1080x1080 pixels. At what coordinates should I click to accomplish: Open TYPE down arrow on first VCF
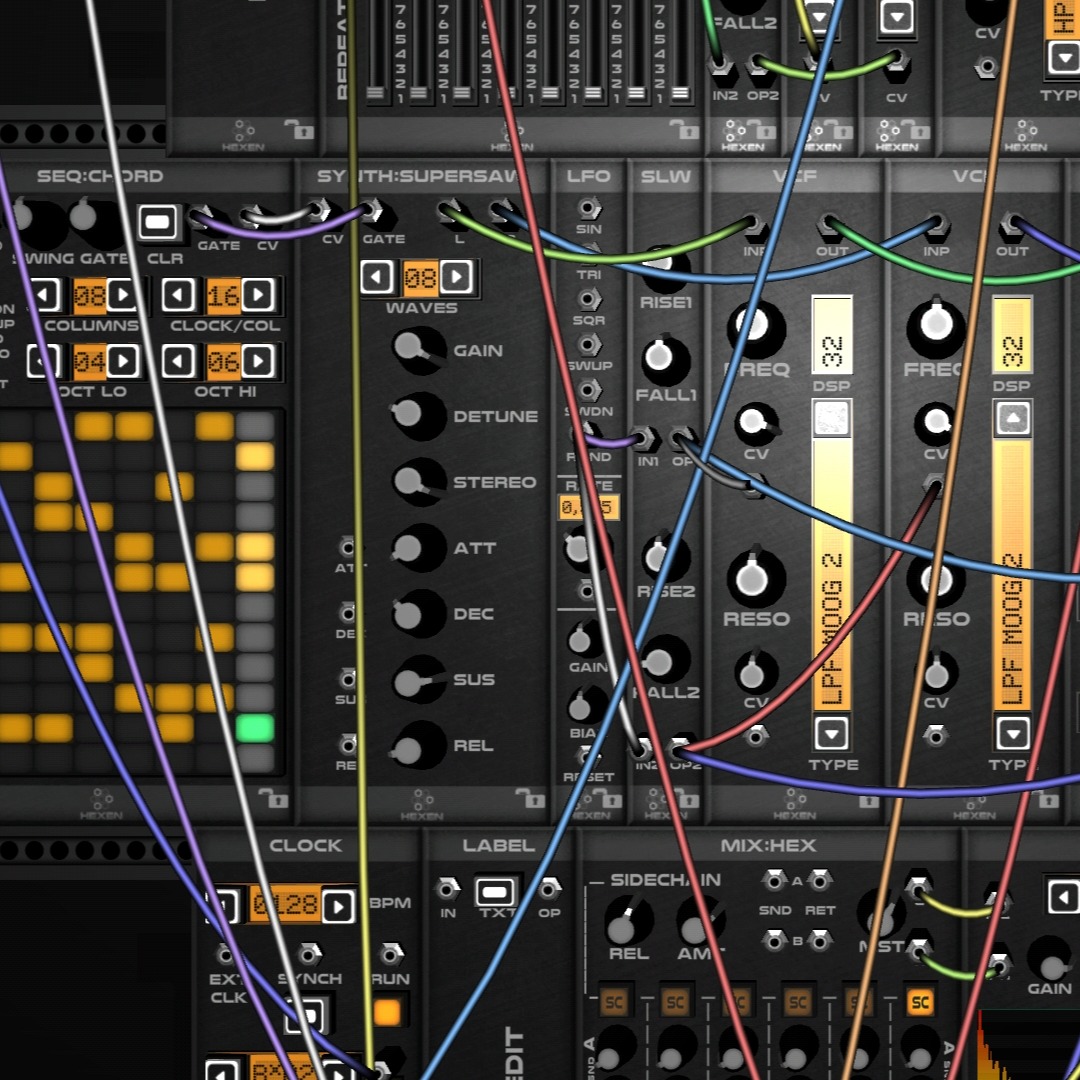[x=832, y=734]
